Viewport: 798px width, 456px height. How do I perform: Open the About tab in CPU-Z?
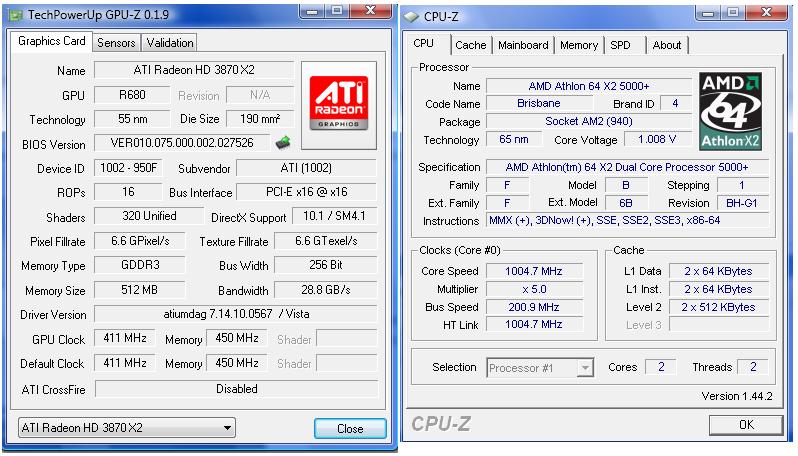coord(667,45)
